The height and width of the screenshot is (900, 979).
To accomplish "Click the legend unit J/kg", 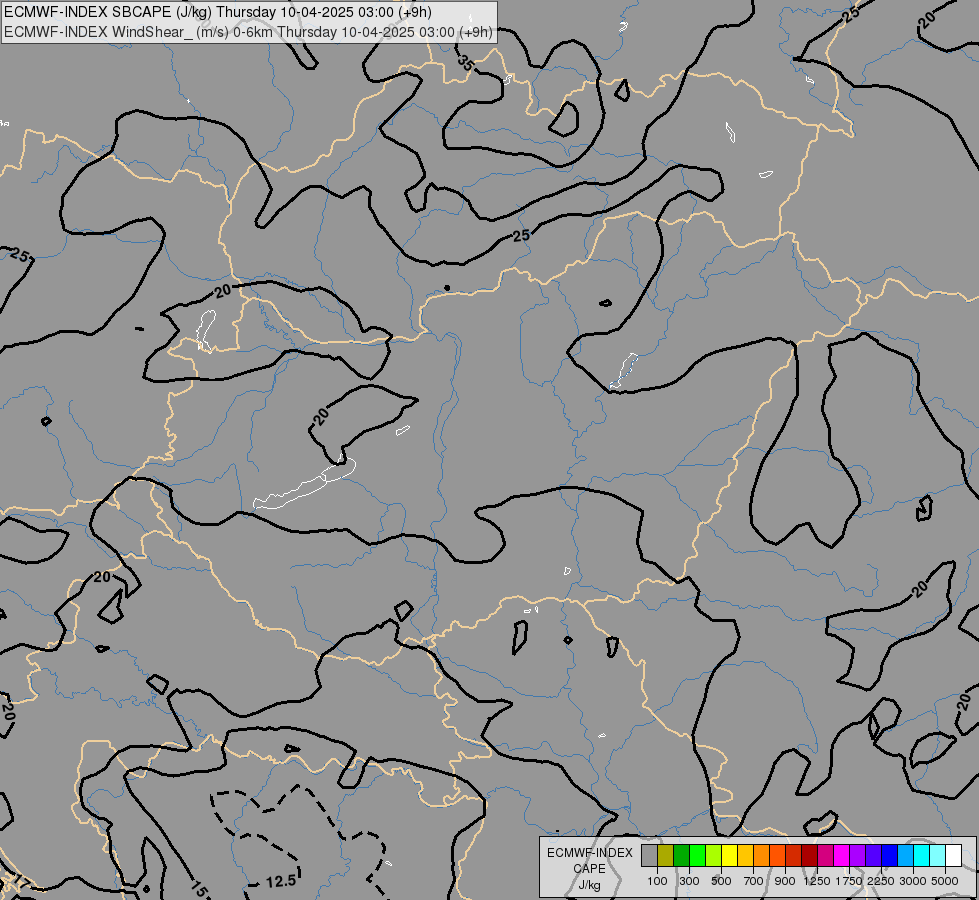I will pyautogui.click(x=589, y=885).
